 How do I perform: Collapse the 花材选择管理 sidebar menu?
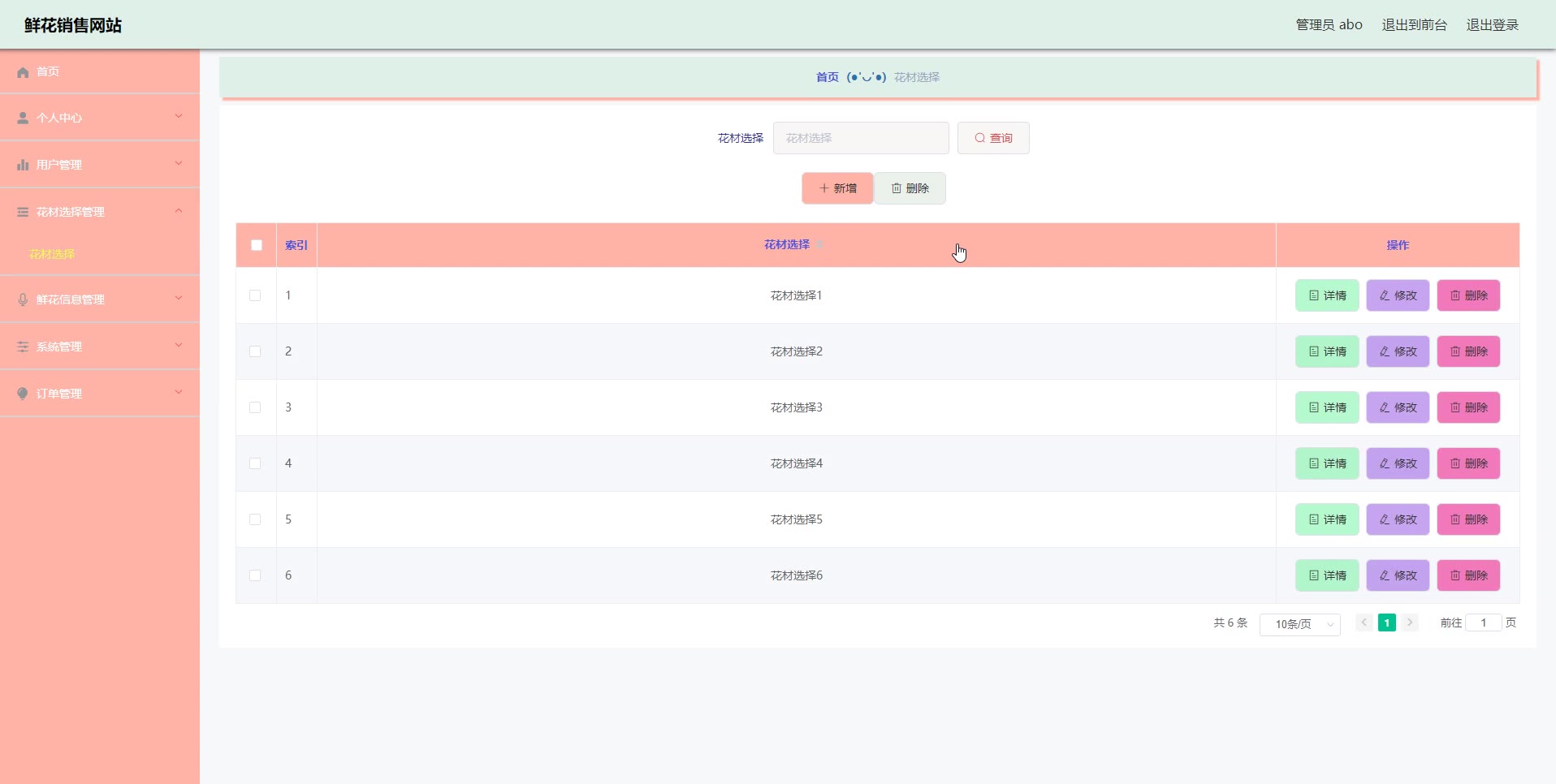click(x=100, y=212)
